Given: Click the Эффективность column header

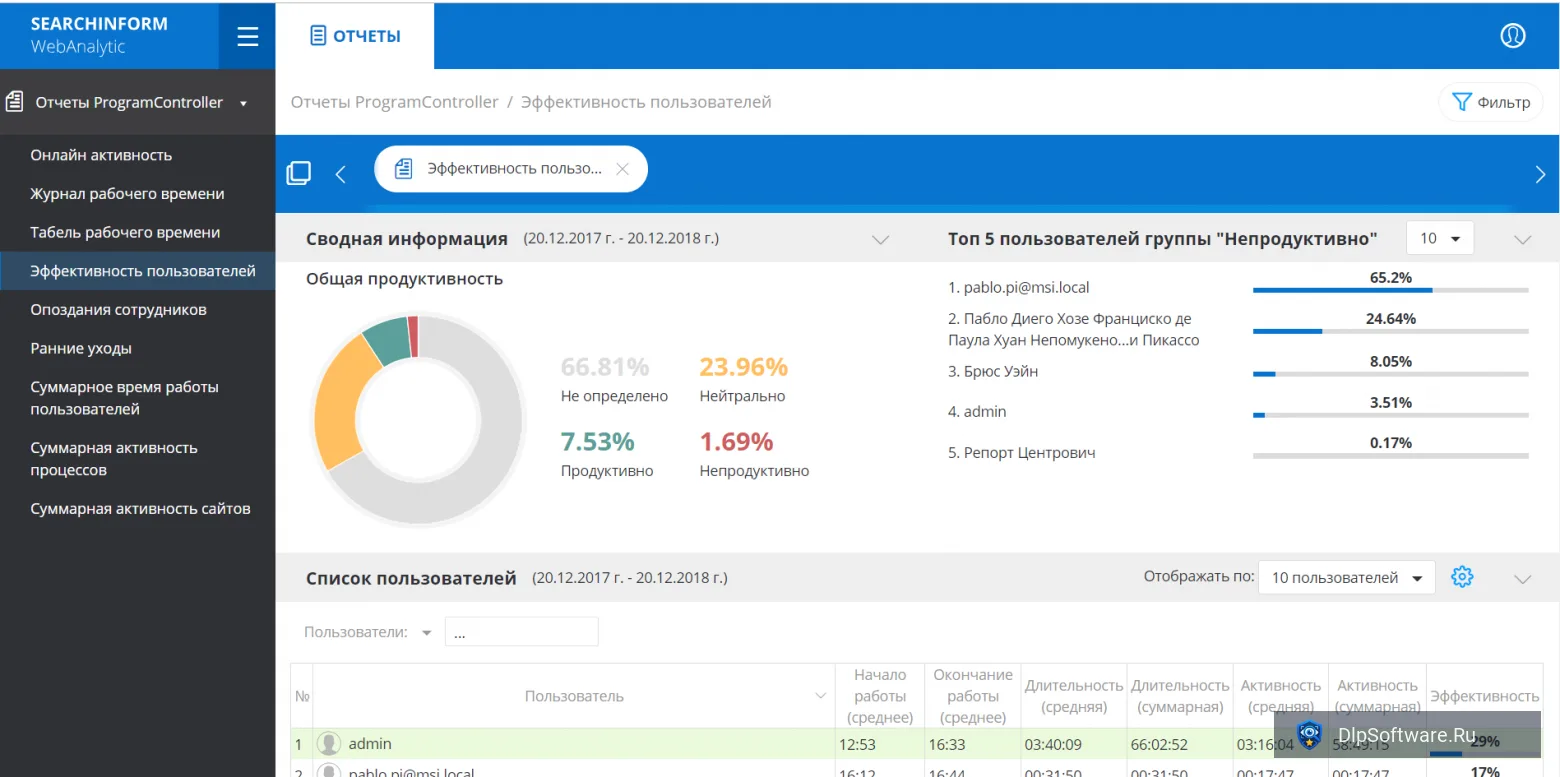Looking at the screenshot, I should point(1484,696).
